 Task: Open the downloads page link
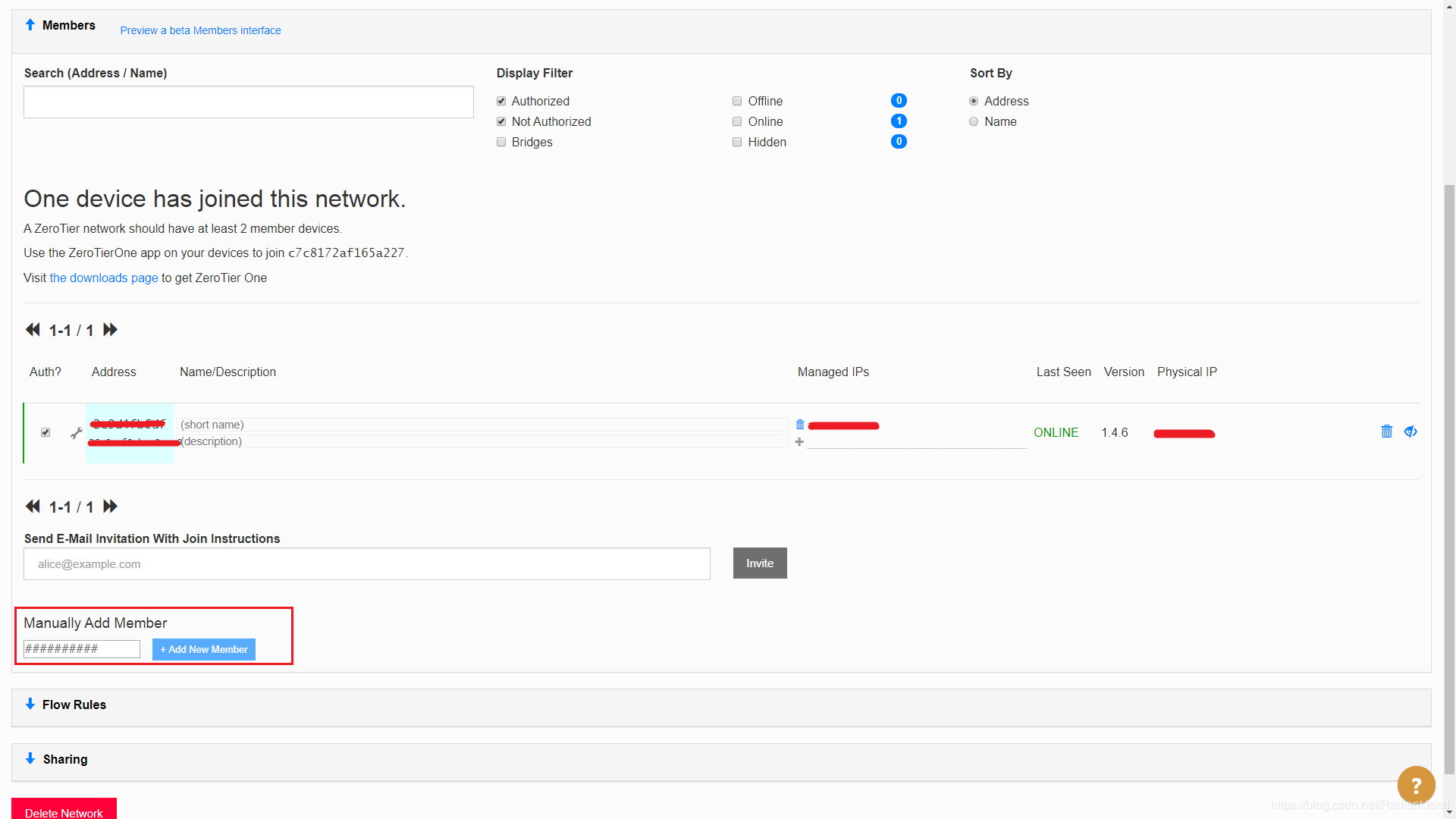click(103, 278)
